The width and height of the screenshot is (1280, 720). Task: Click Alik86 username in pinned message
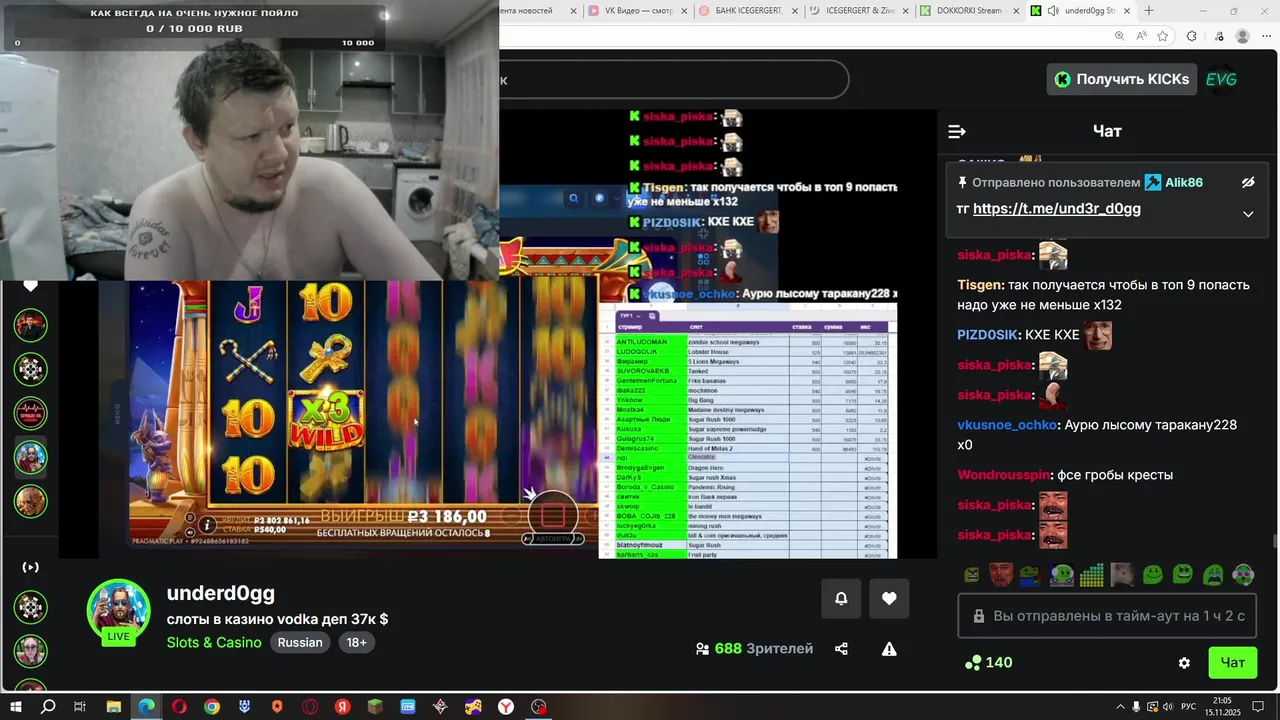[1183, 182]
